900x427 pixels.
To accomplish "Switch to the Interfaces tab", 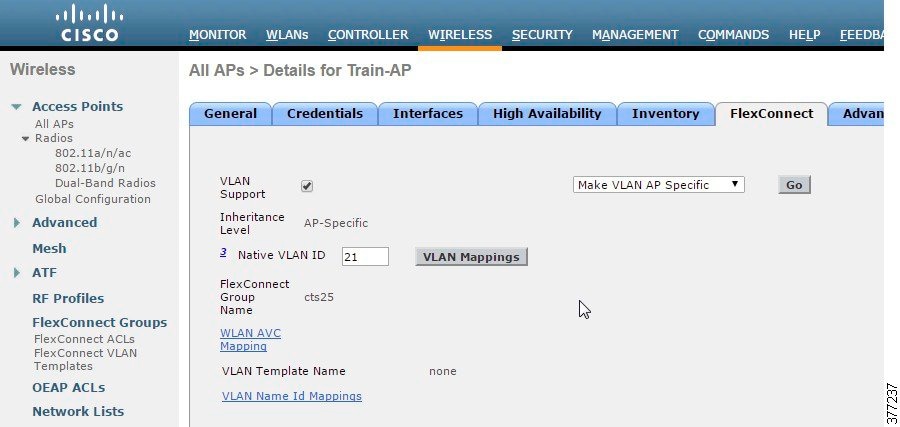I will tap(428, 114).
